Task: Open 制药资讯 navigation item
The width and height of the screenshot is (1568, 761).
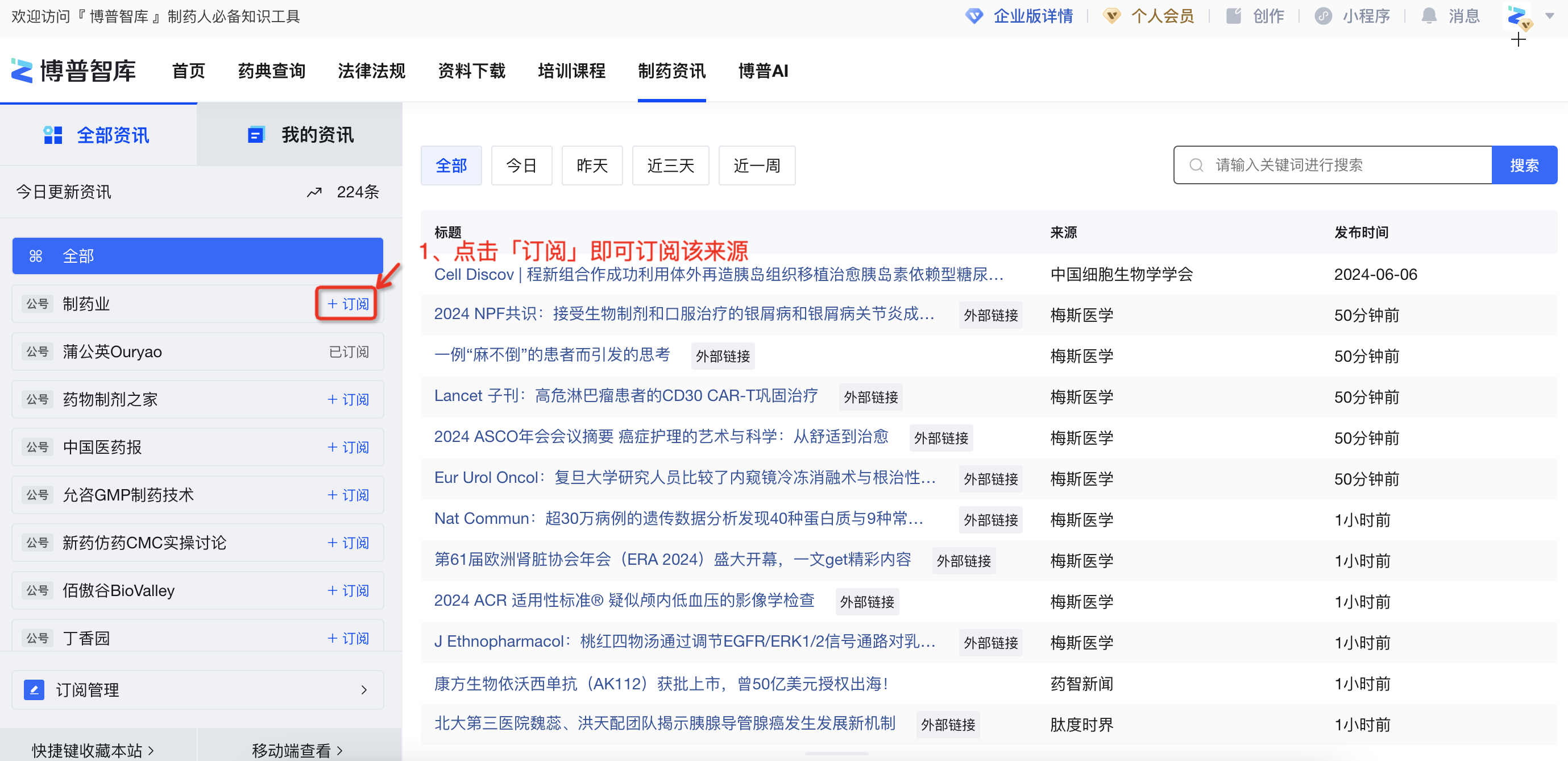Action: point(671,71)
